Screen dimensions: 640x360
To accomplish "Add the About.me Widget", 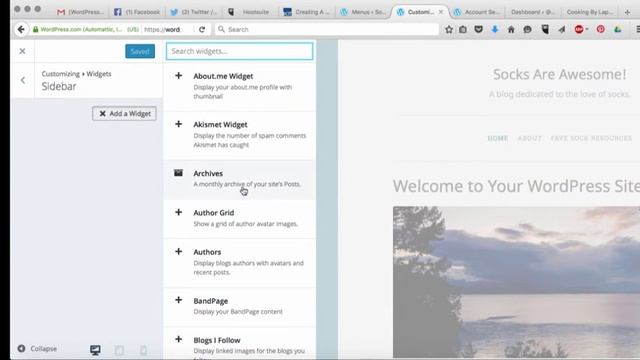I will pyautogui.click(x=178, y=76).
